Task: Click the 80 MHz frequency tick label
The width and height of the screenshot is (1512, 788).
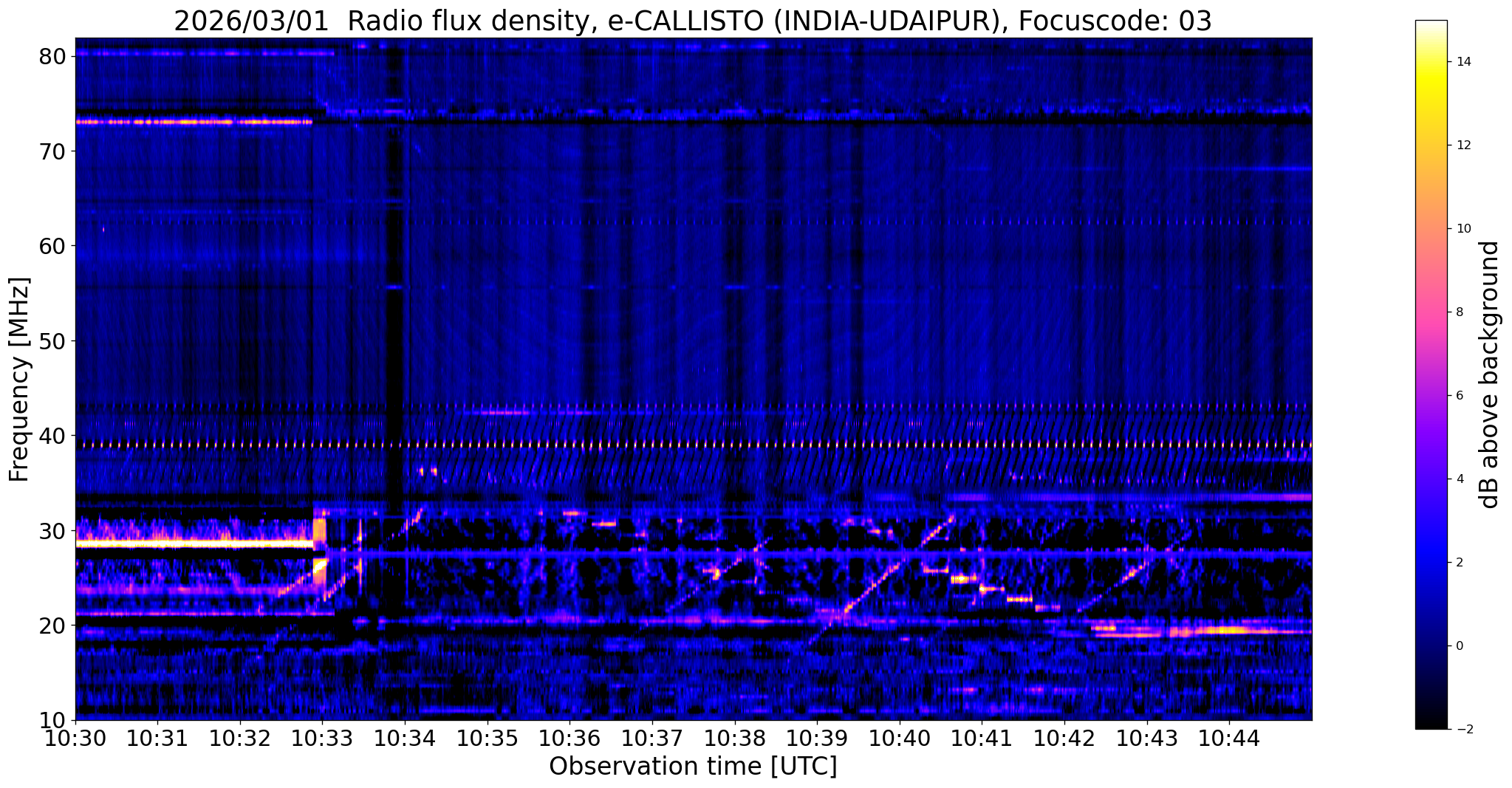Action: tap(51, 57)
